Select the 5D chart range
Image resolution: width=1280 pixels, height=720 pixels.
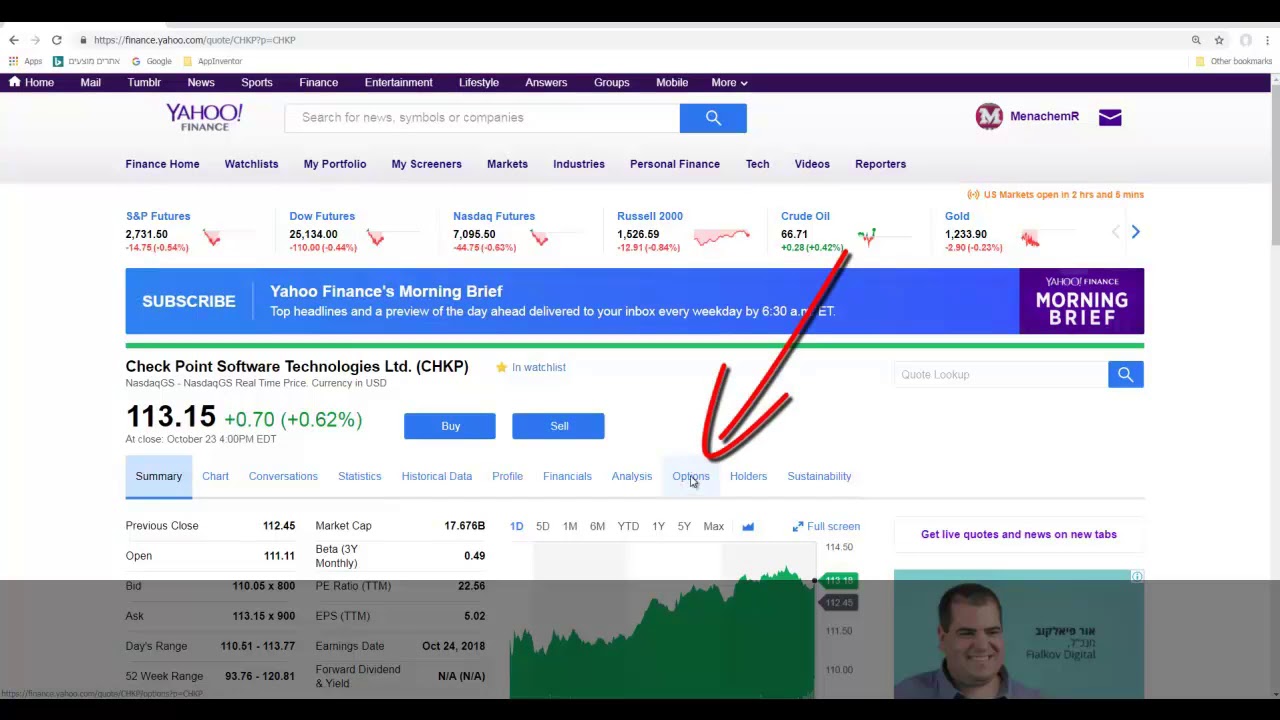click(x=542, y=526)
